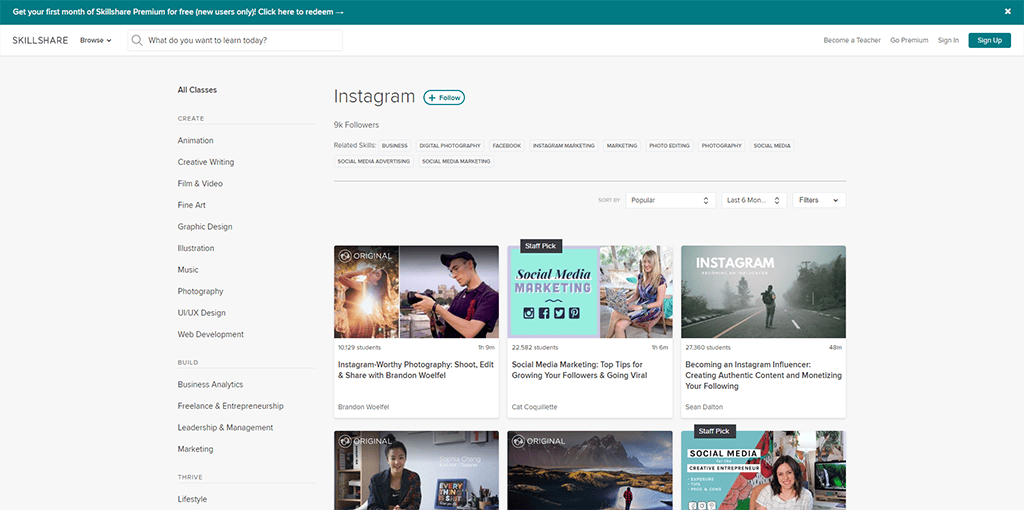Click the INSTAGRAM MARKETING skill tag
The image size is (1024, 510).
[x=564, y=146]
